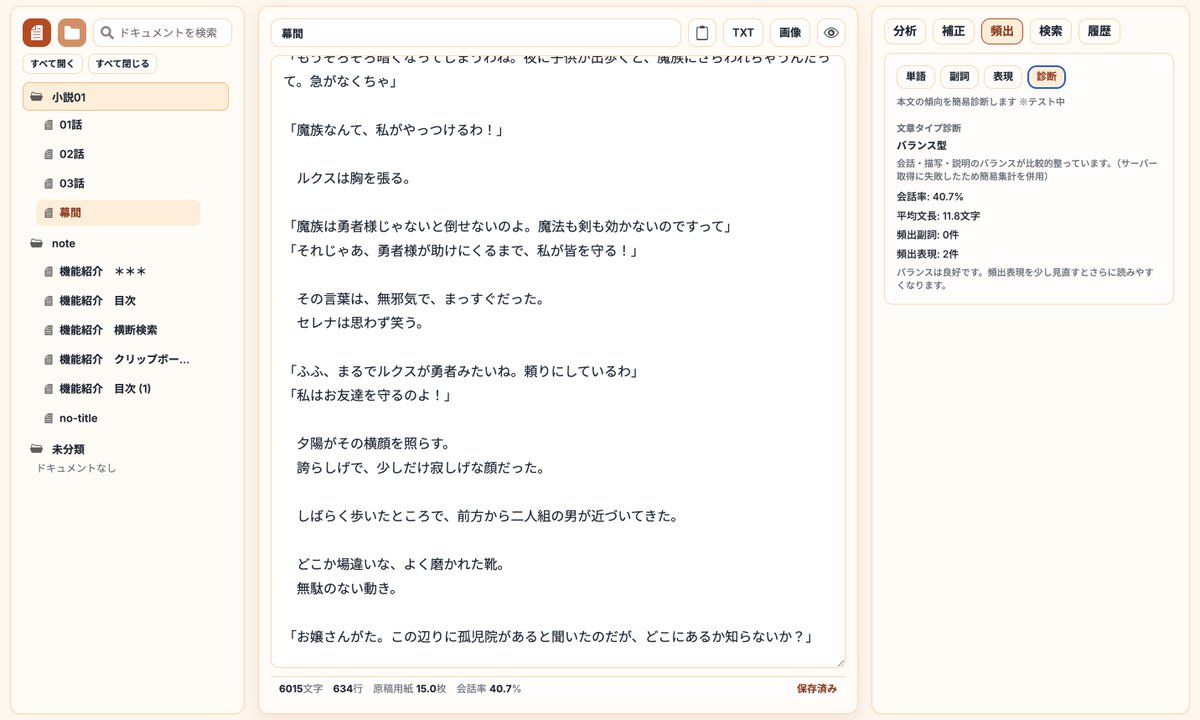Image resolution: width=1200 pixels, height=720 pixels.
Task: Select the 副詞 sub-tab
Action: 959,77
